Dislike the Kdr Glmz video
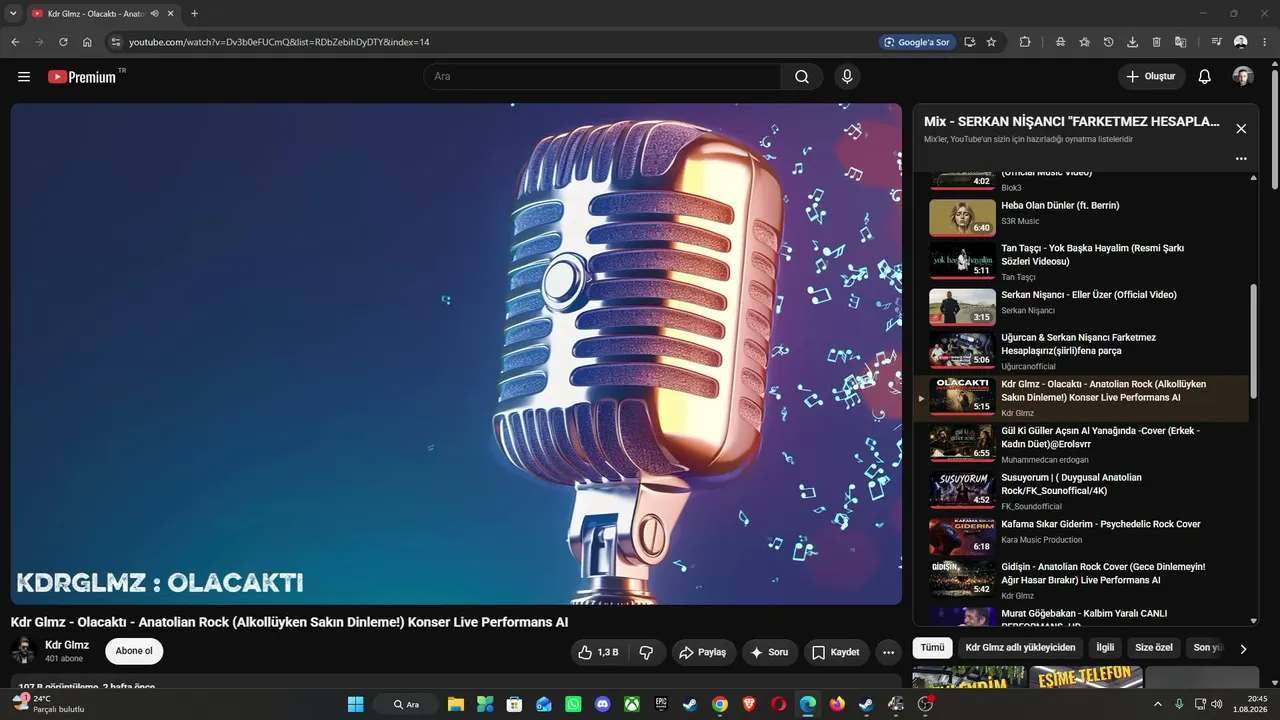This screenshot has height=720, width=1280. (646, 652)
